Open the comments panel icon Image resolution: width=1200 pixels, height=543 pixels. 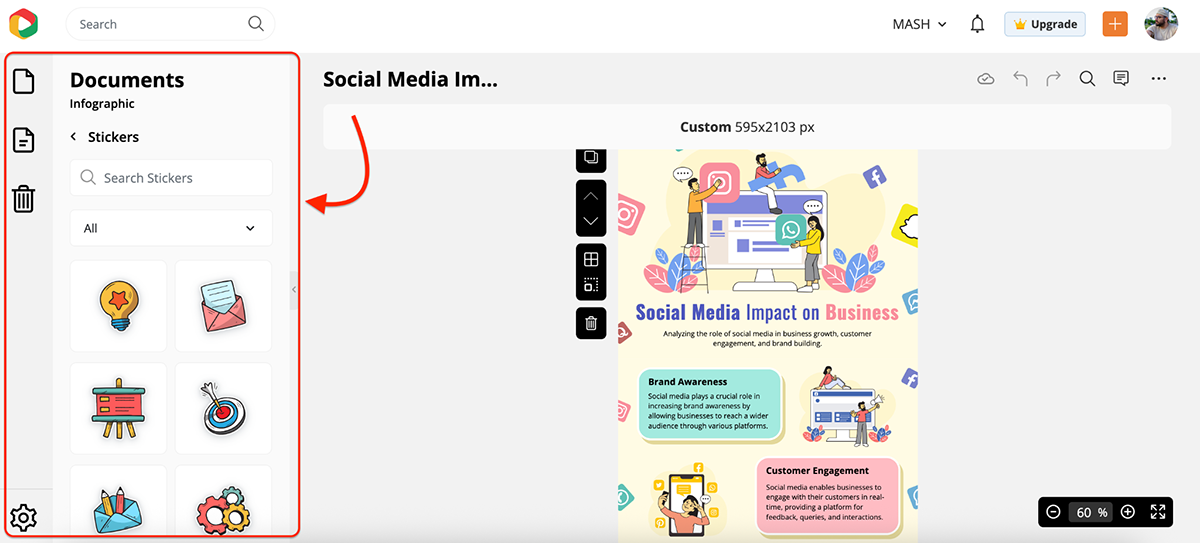click(1121, 79)
